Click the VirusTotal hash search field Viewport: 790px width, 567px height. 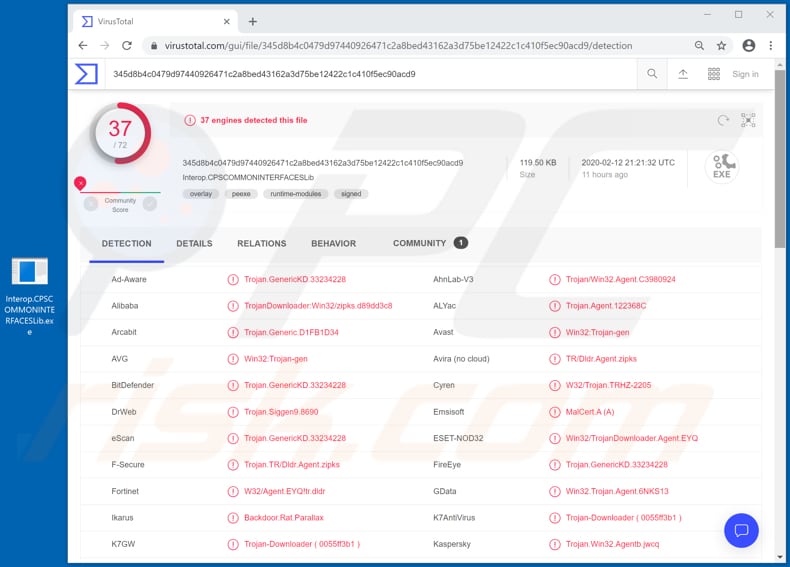pos(370,74)
